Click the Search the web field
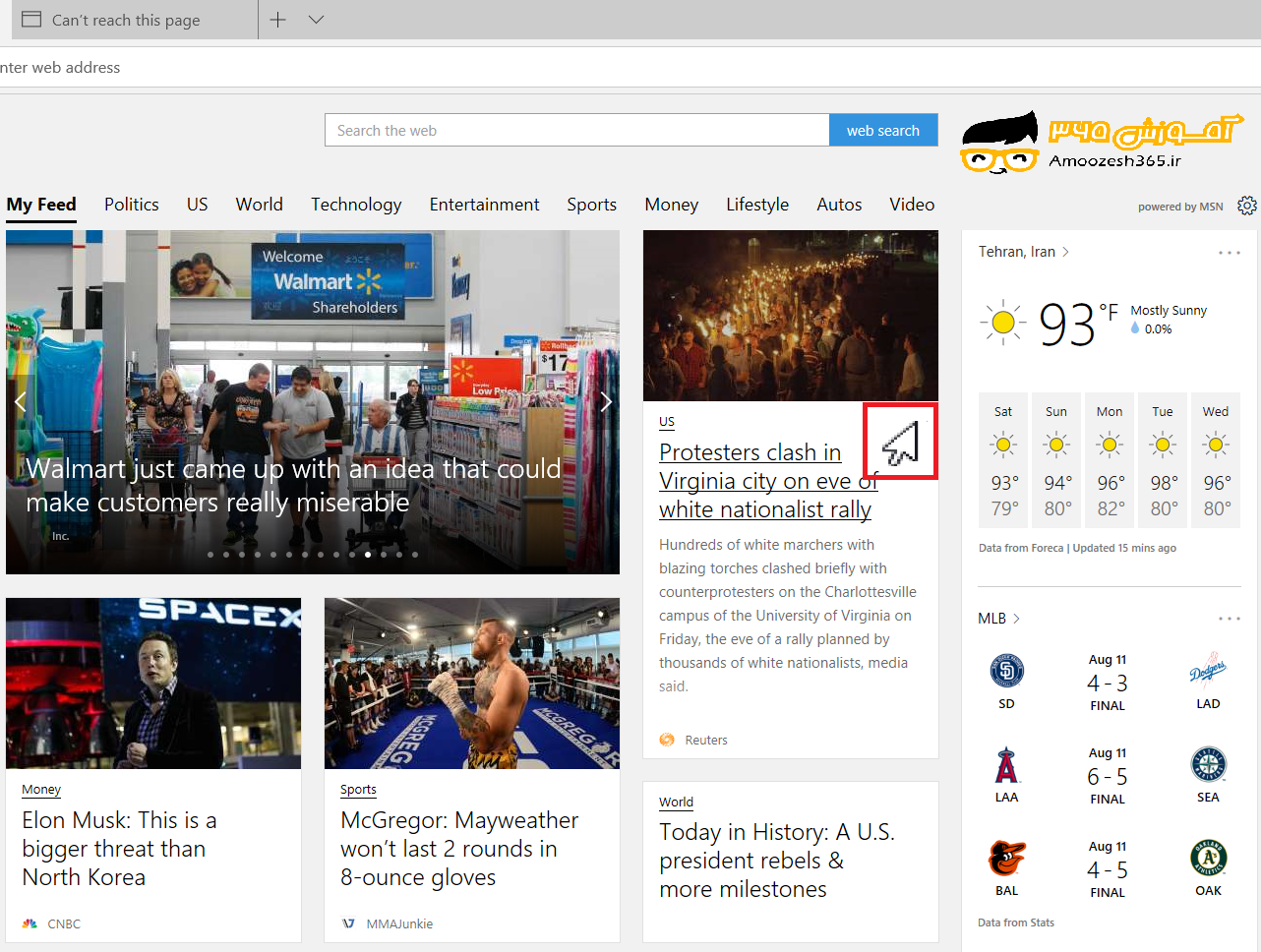The image size is (1261, 952). (577, 130)
